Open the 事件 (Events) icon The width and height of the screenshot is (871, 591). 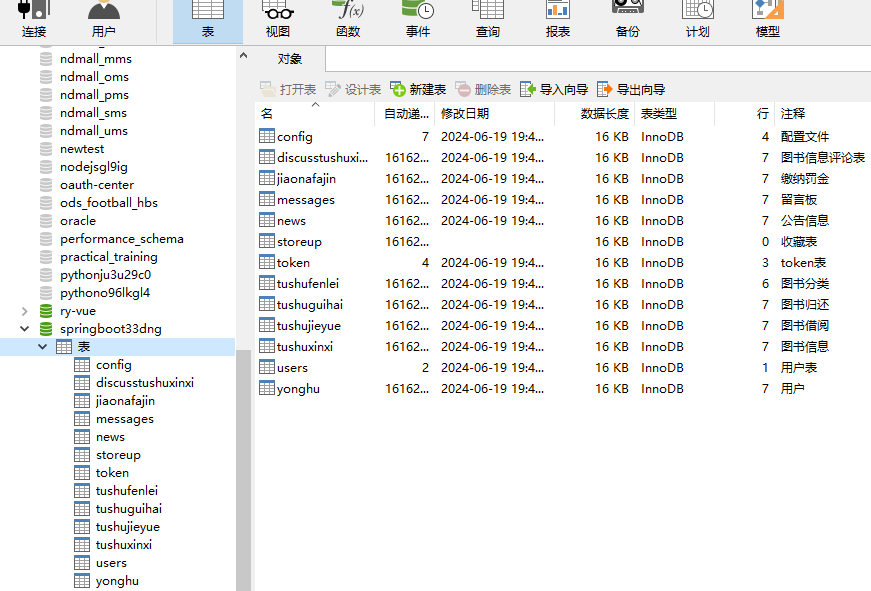(x=417, y=18)
